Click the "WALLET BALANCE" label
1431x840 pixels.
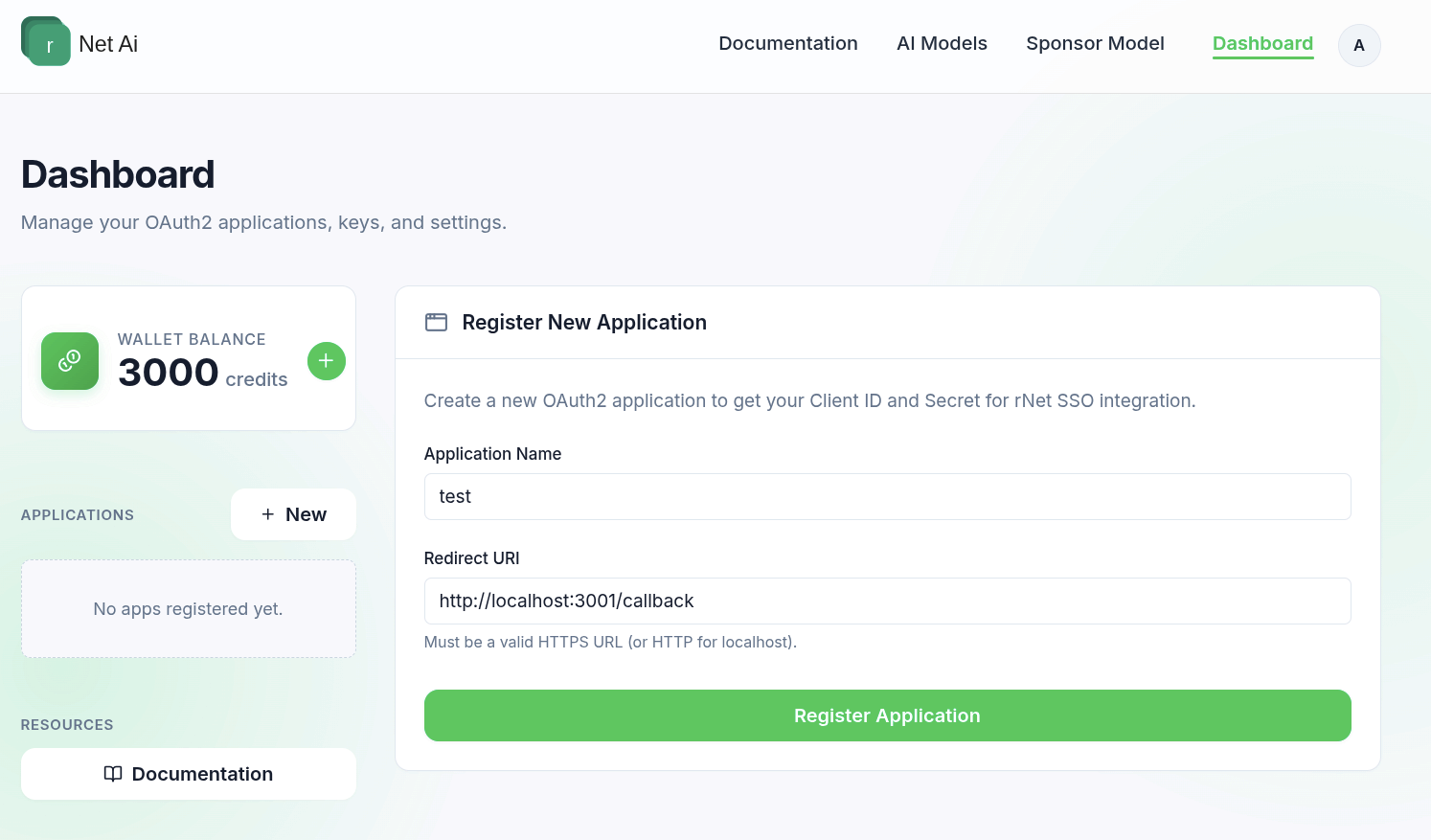tap(192, 339)
